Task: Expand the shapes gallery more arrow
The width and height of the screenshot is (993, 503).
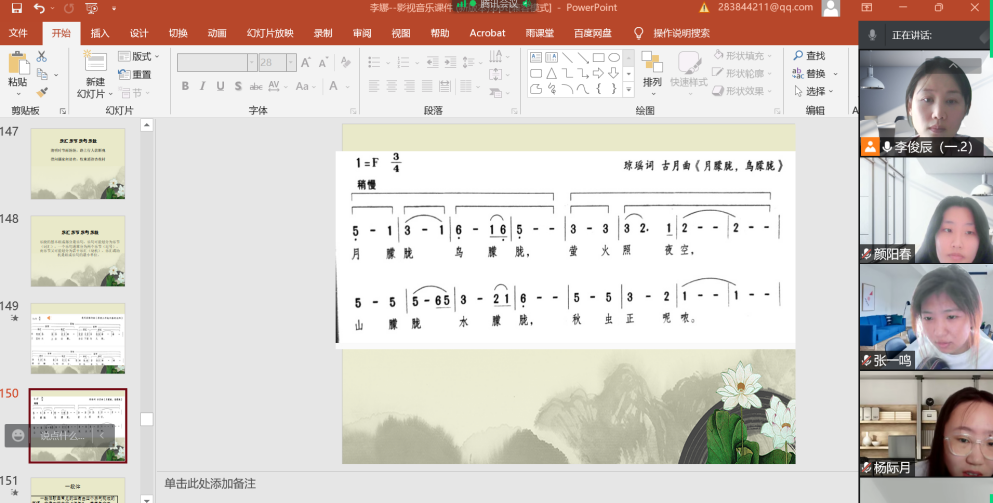Action: 629,90
